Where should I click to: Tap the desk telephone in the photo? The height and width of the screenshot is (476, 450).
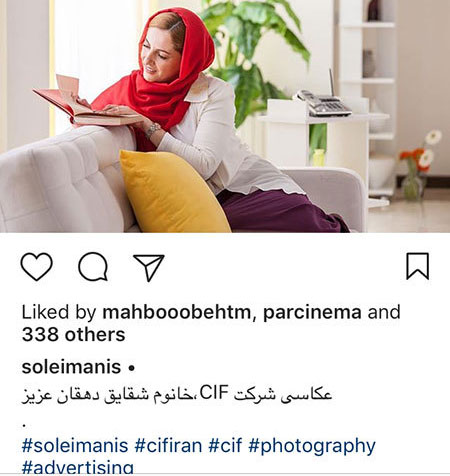click(x=323, y=102)
